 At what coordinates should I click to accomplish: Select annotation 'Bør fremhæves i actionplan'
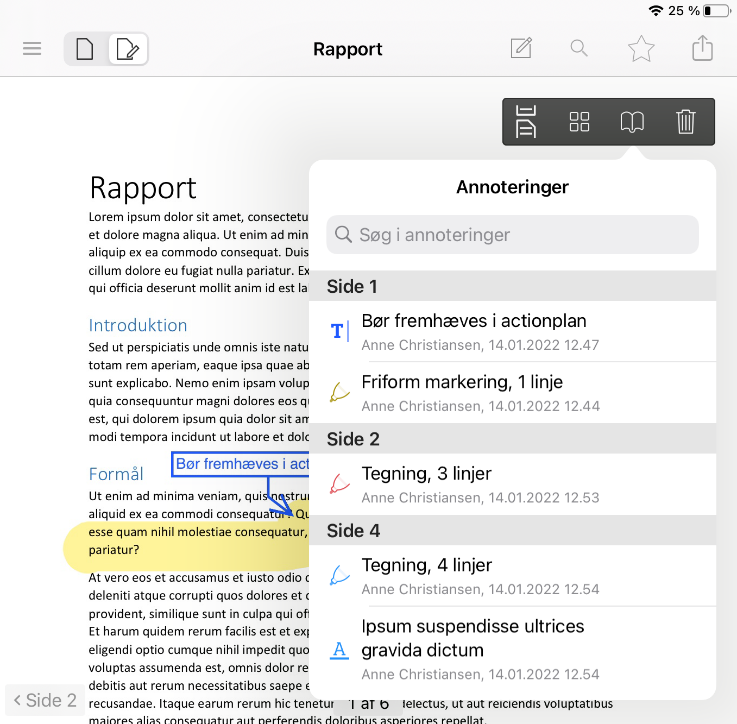(512, 331)
